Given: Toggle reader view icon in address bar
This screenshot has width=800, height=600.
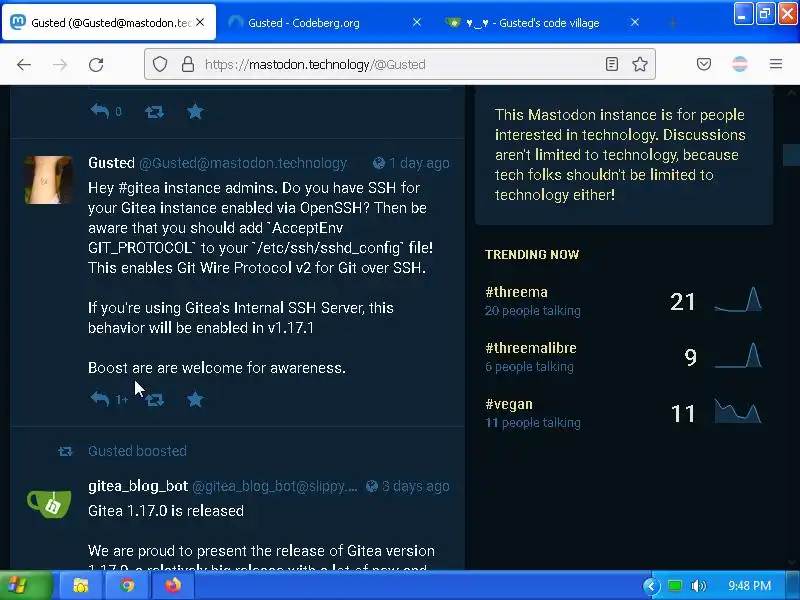Looking at the screenshot, I should coord(612,64).
